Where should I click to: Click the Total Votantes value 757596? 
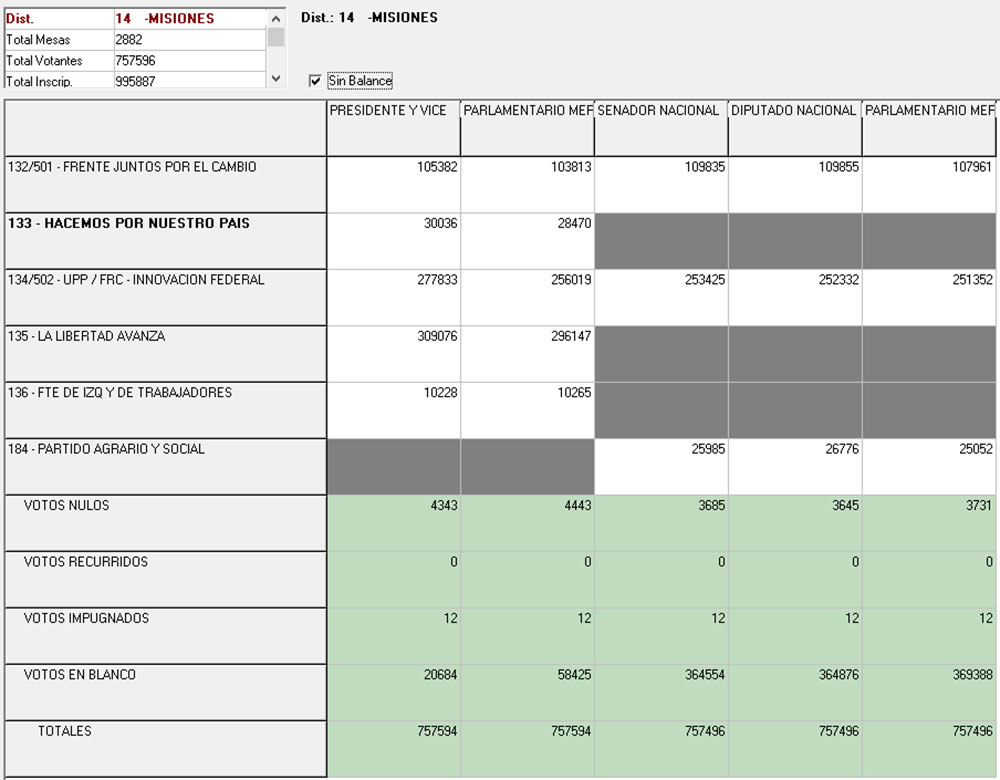[x=188, y=61]
